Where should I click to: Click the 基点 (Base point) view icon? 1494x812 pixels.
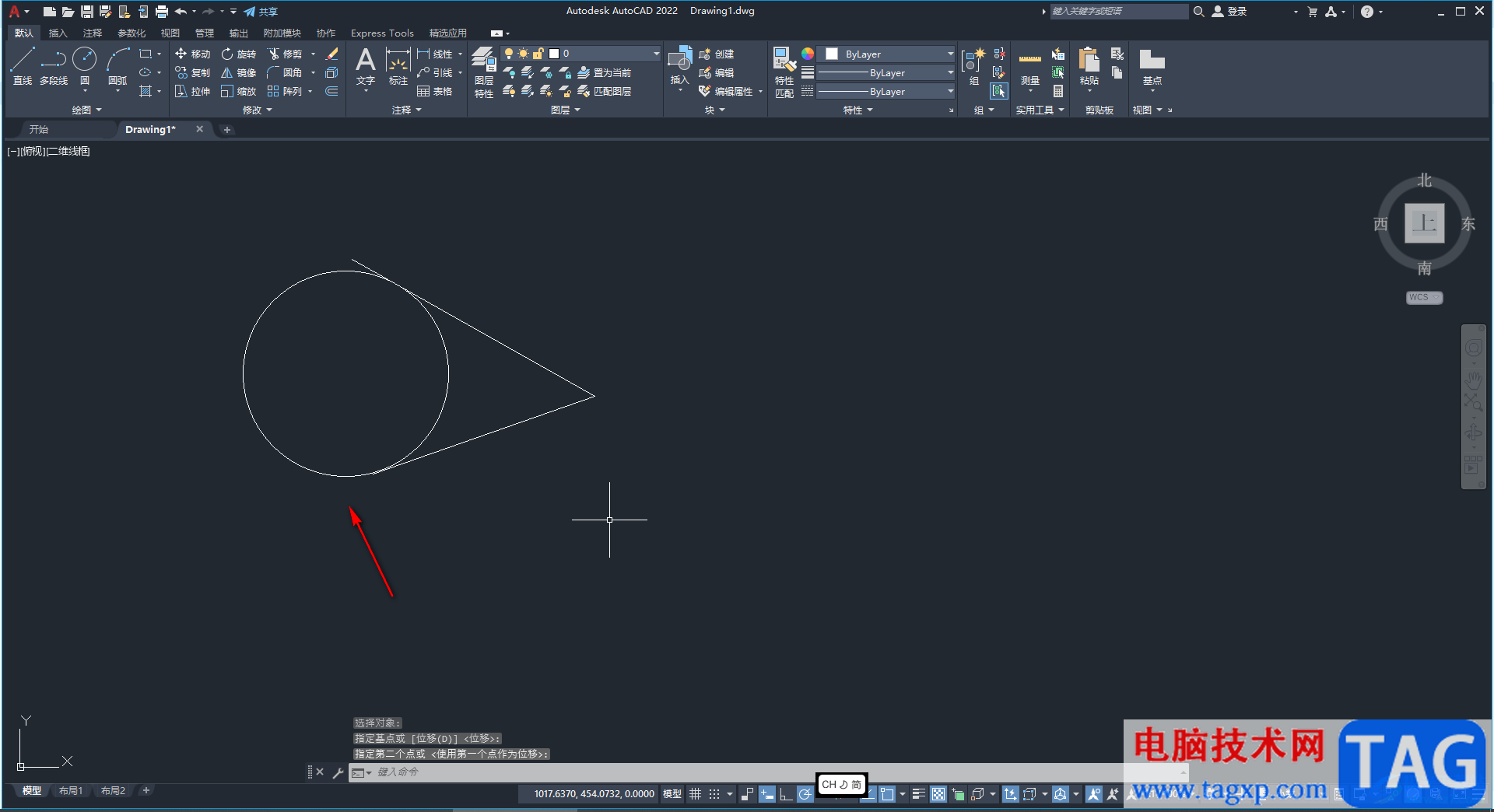[1152, 66]
